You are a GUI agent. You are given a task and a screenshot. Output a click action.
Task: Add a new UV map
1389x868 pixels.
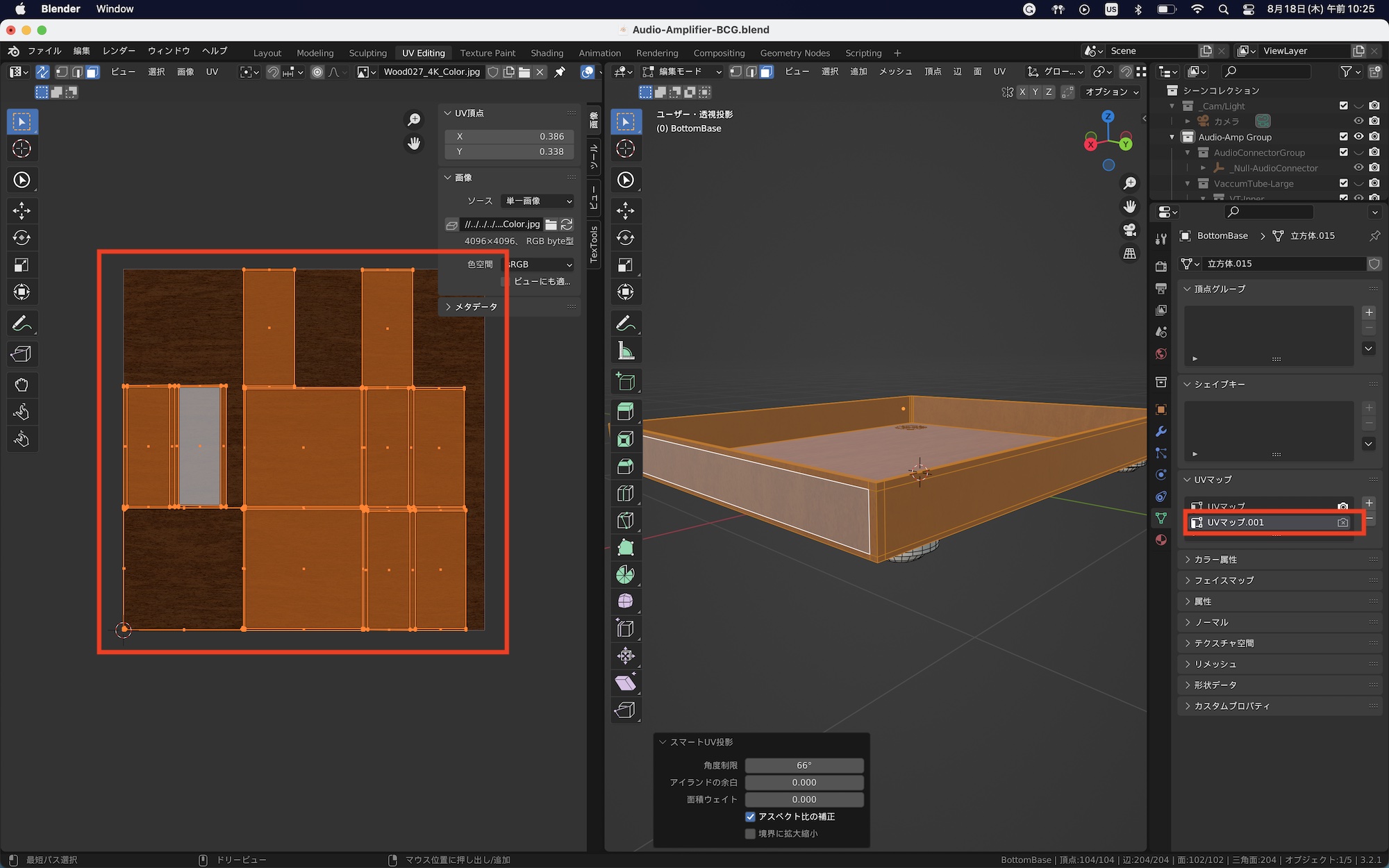1369,503
